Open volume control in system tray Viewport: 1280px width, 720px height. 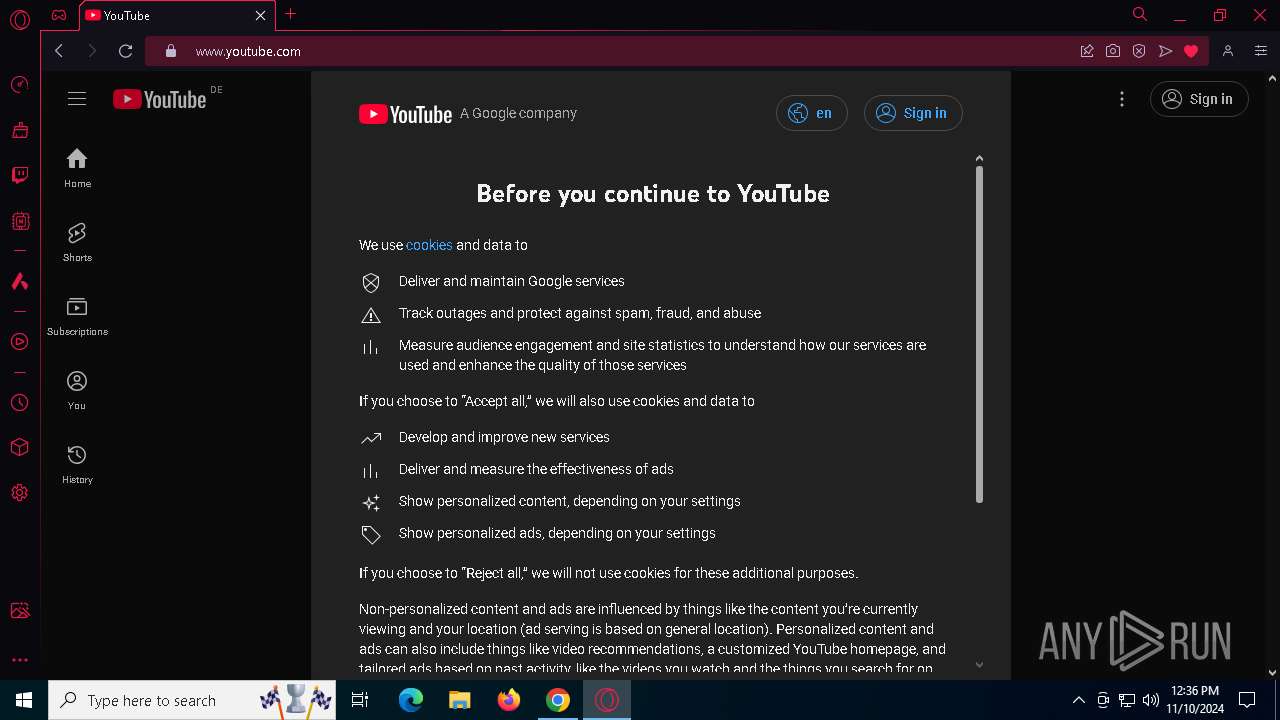click(1151, 700)
